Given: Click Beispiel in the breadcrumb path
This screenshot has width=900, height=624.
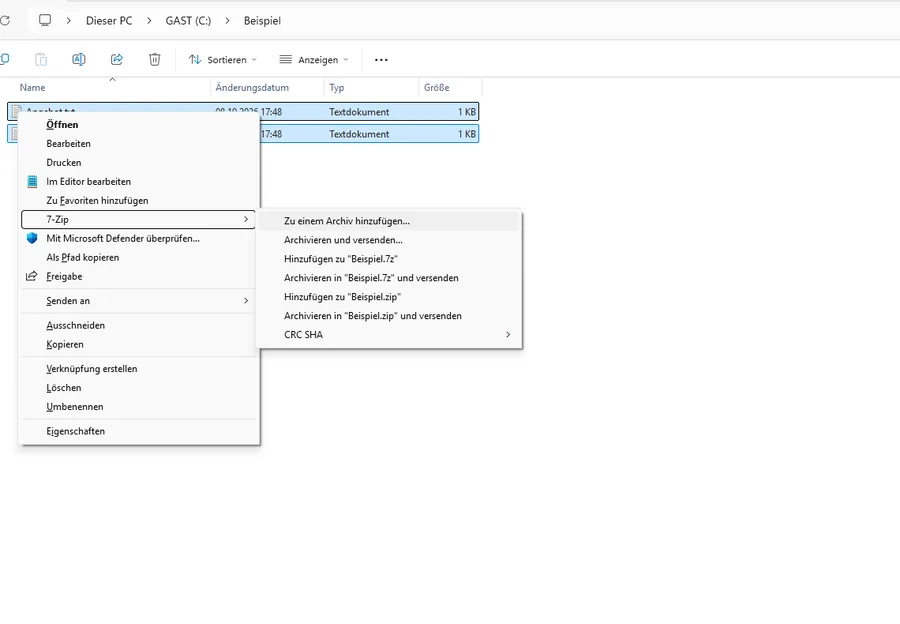Looking at the screenshot, I should (262, 21).
